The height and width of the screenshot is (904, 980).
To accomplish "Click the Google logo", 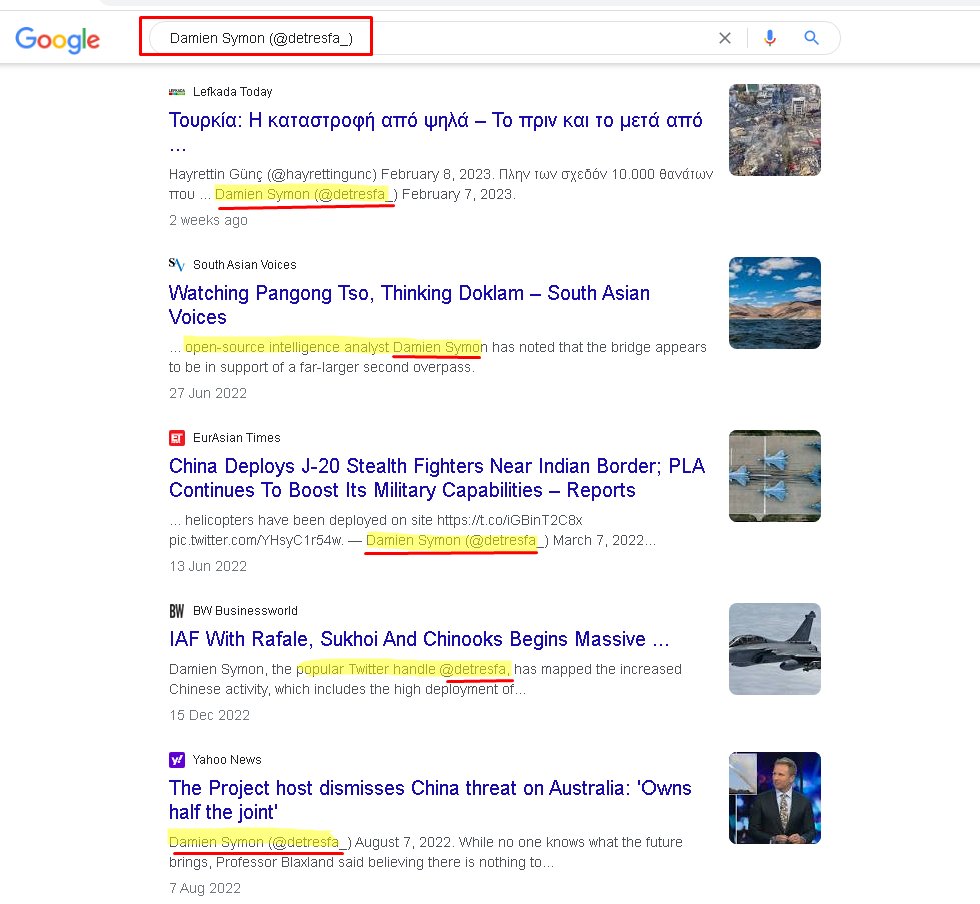I will (58, 40).
